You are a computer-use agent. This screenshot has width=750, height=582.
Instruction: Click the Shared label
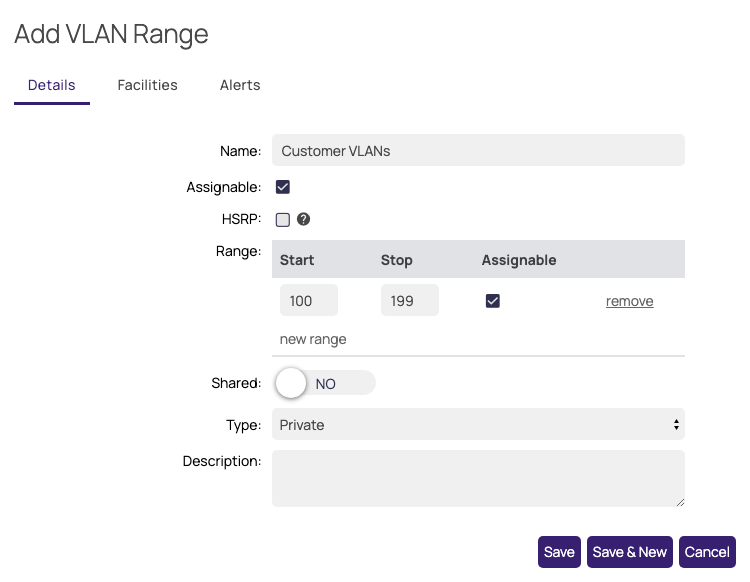click(x=236, y=383)
